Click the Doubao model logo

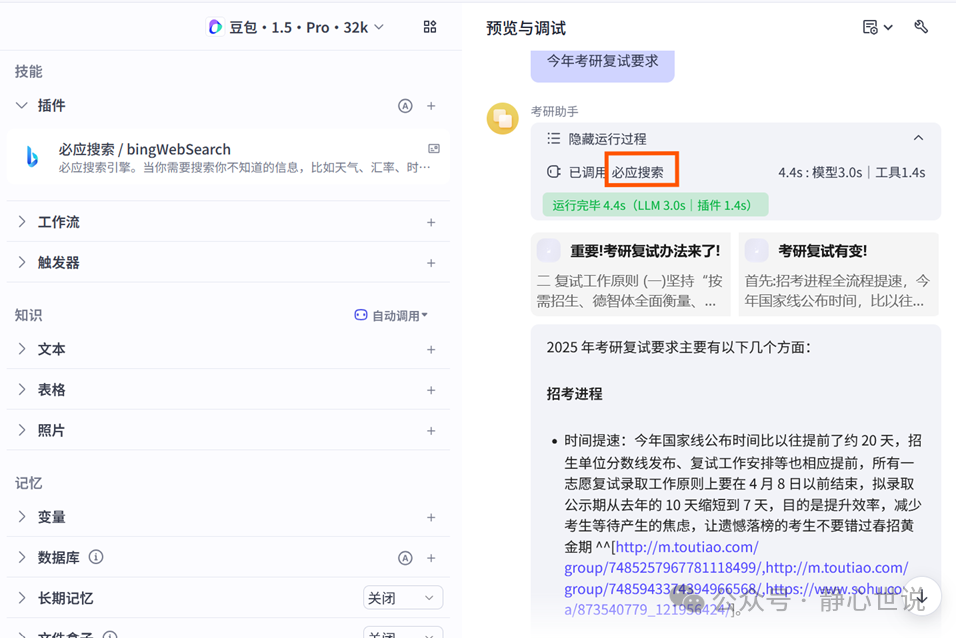pyautogui.click(x=215, y=27)
